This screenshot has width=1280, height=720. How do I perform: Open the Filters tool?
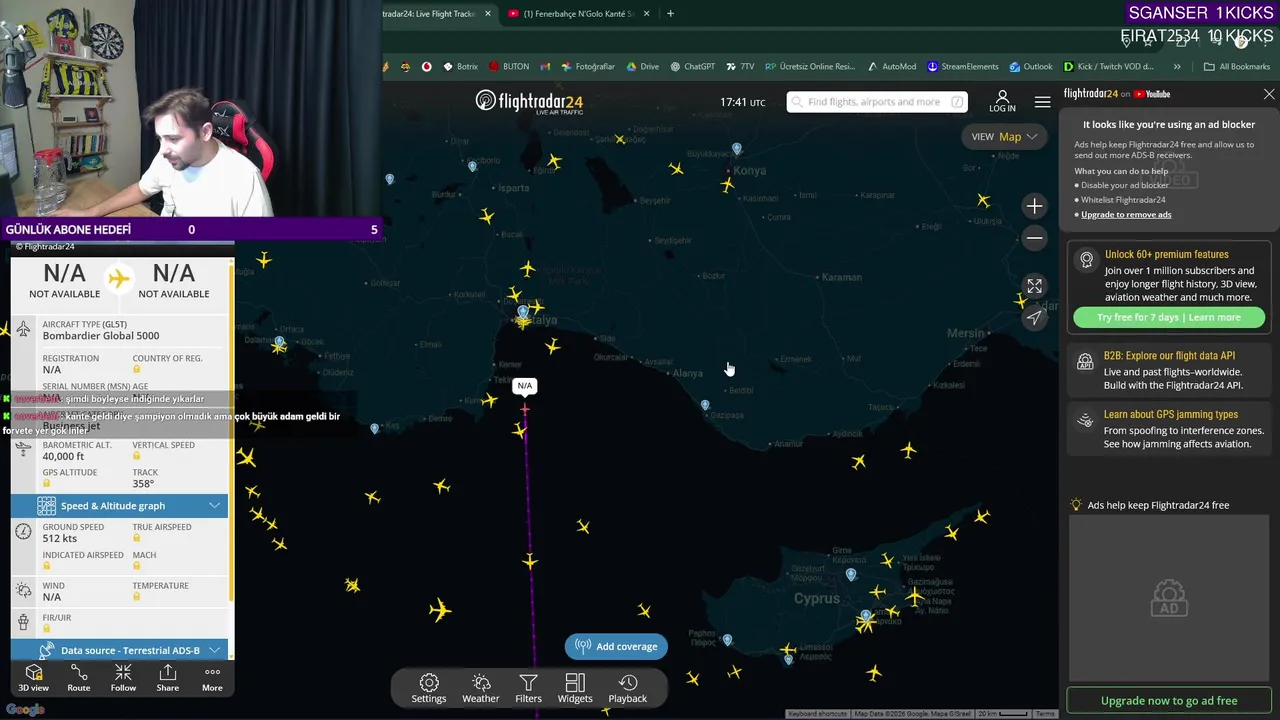tap(528, 688)
